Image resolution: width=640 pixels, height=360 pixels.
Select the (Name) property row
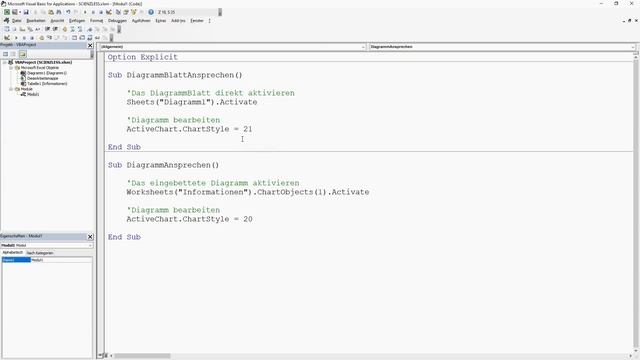point(16,260)
